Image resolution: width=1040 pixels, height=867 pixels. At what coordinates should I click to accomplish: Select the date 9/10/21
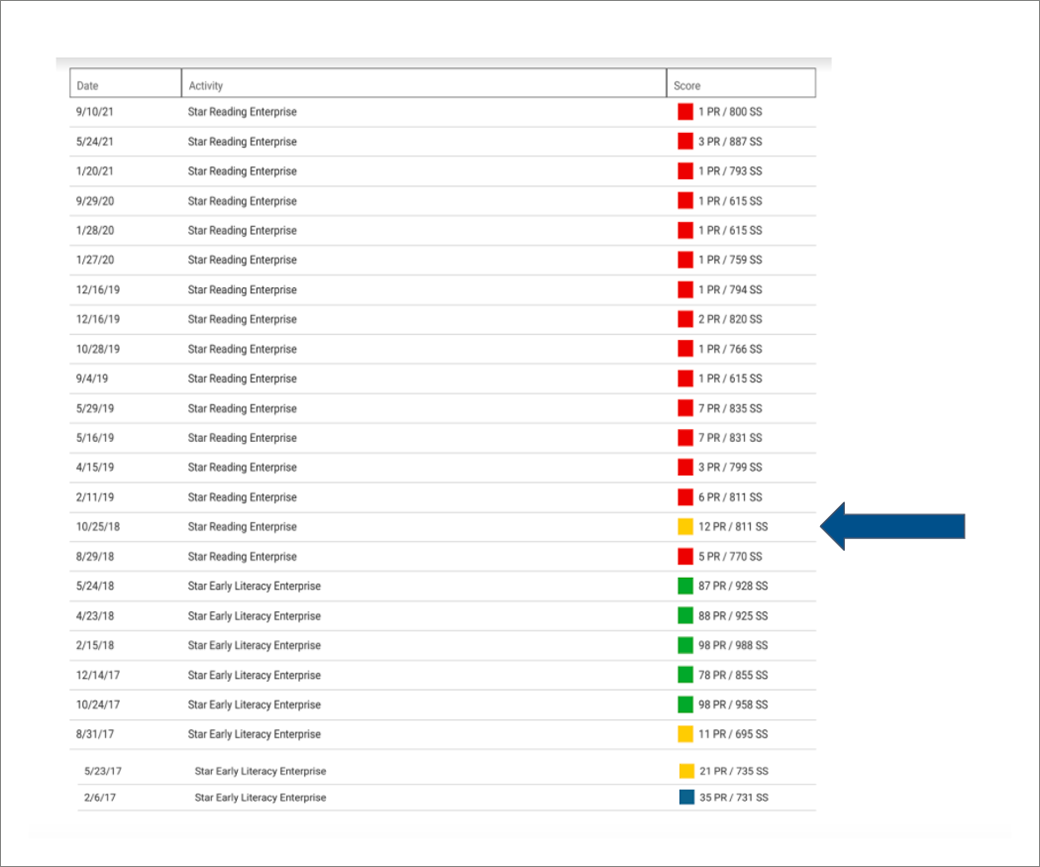tap(95, 111)
